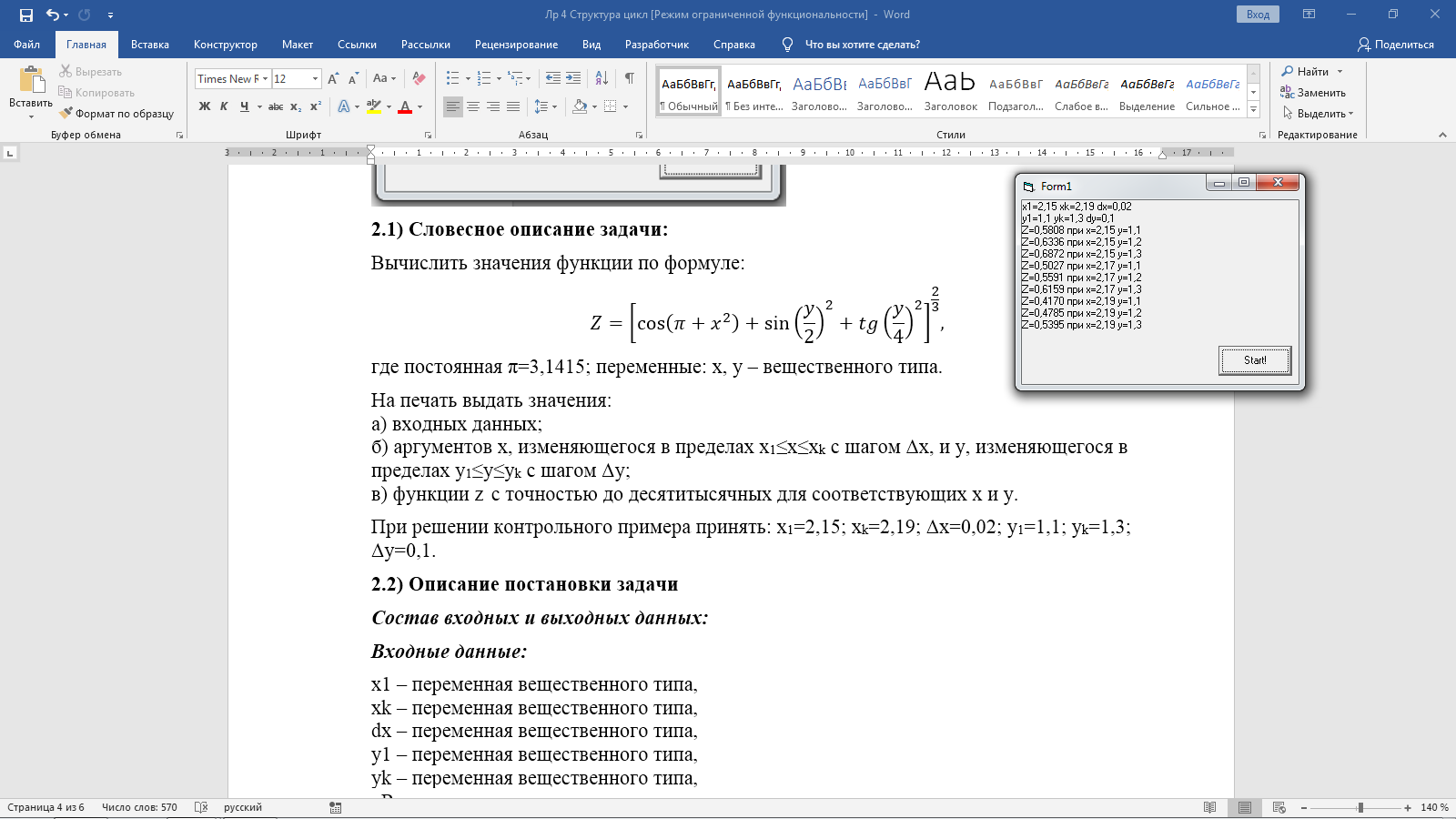1456x819 pixels.
Task: Clear all formatting with the eraser icon
Action: pyautogui.click(x=419, y=78)
